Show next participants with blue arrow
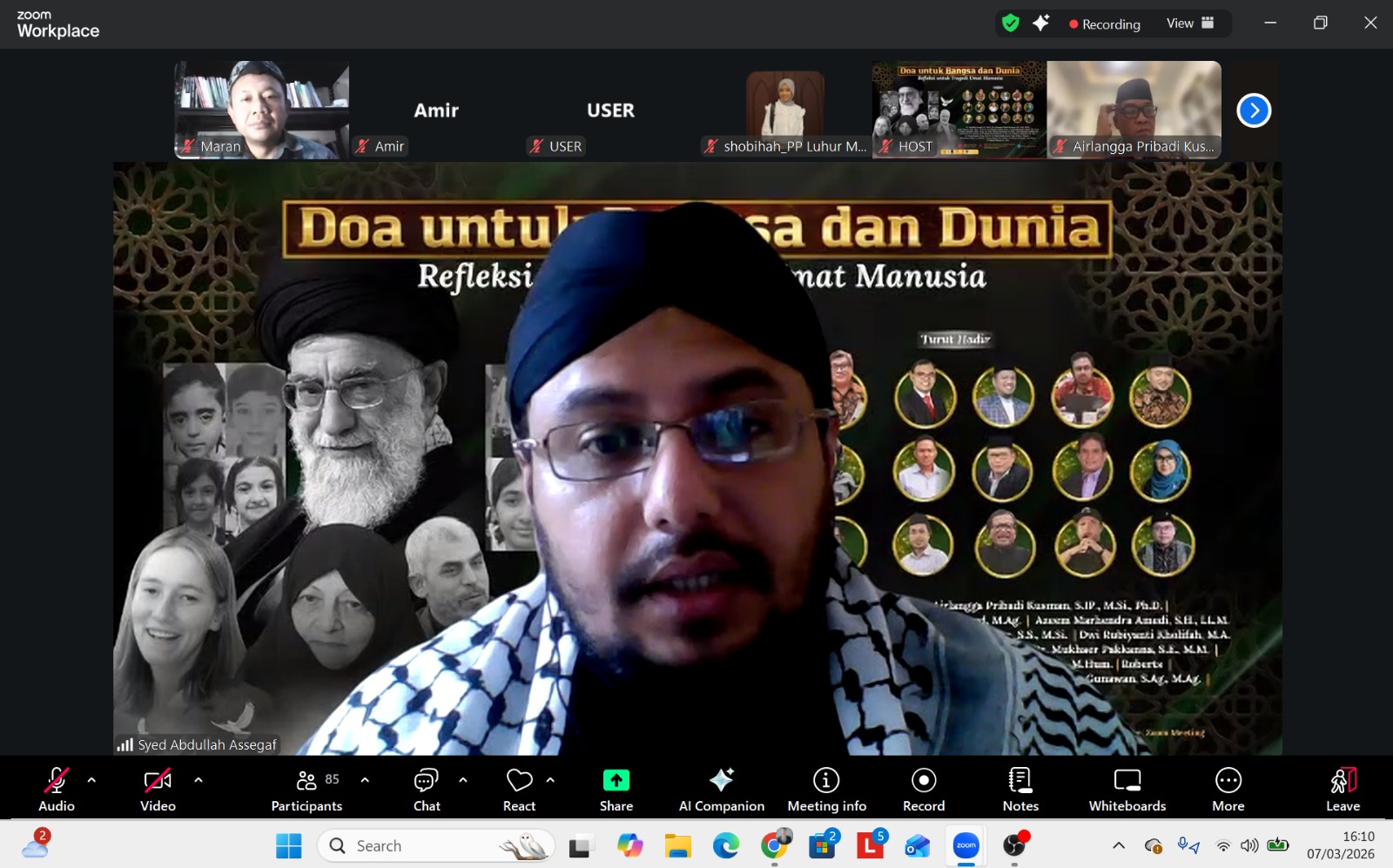1393x868 pixels. (x=1254, y=111)
